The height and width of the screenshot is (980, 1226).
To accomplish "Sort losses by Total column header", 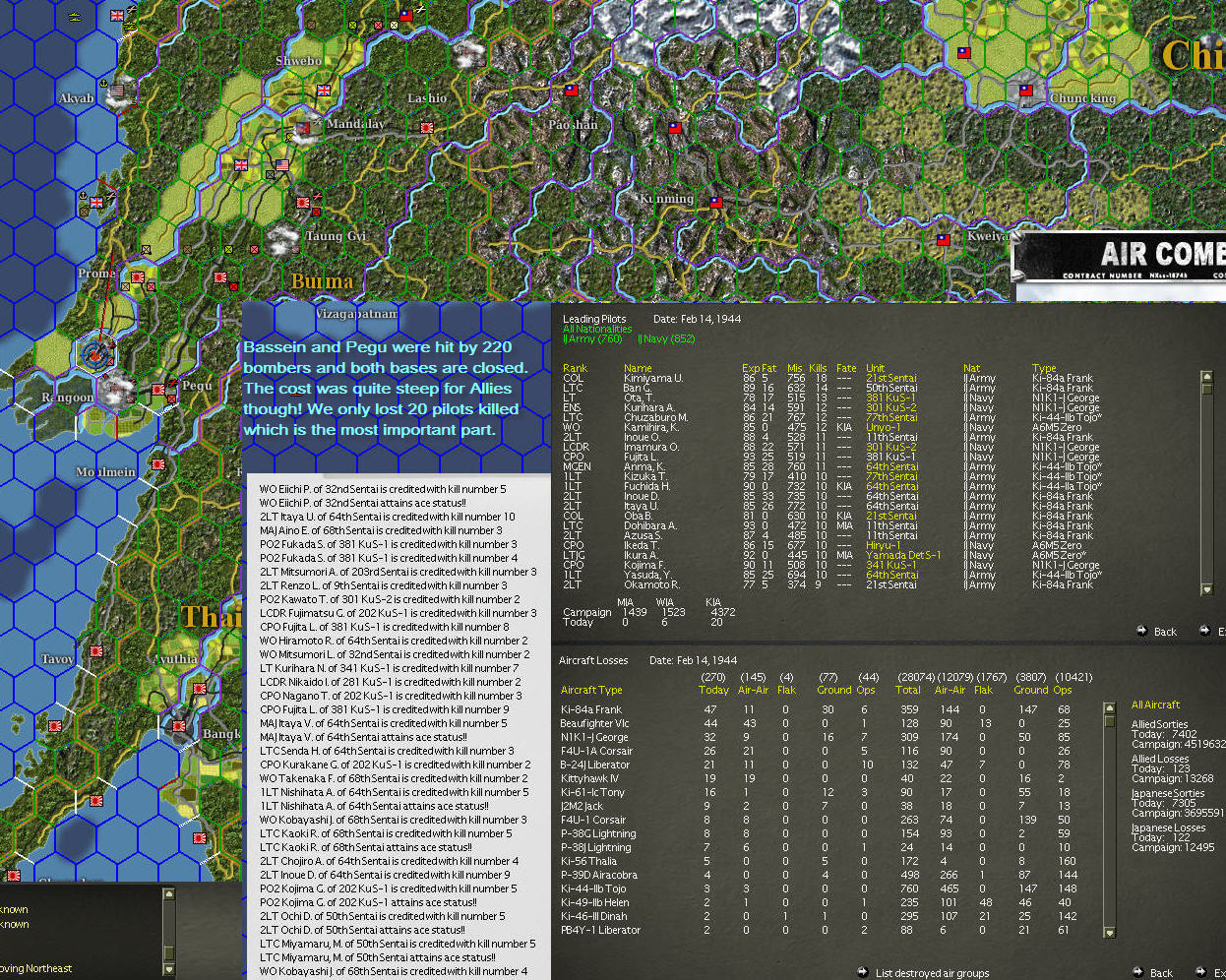I will pos(908,690).
